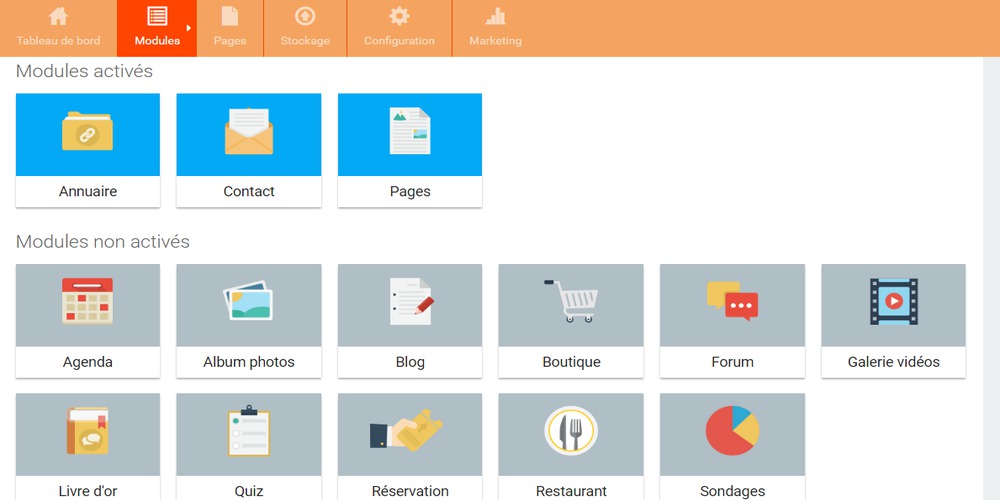Activate the Blog module label
The width and height of the screenshot is (1000, 500).
click(410, 362)
